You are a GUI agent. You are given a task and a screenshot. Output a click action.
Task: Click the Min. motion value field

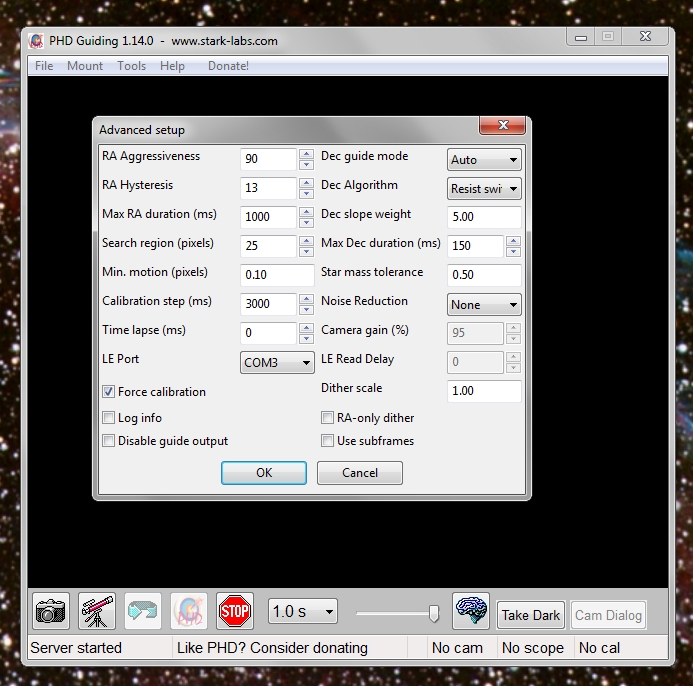tap(277, 275)
